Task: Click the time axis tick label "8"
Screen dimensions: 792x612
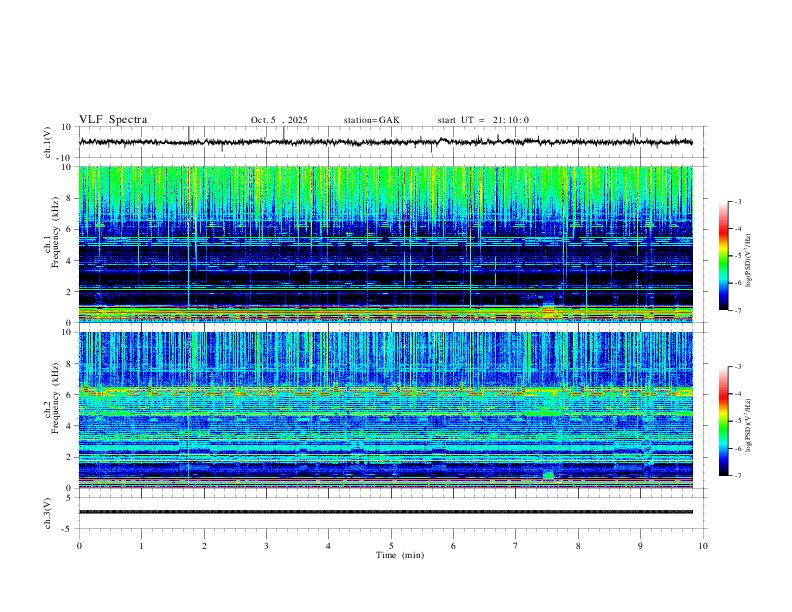Action: tap(578, 546)
